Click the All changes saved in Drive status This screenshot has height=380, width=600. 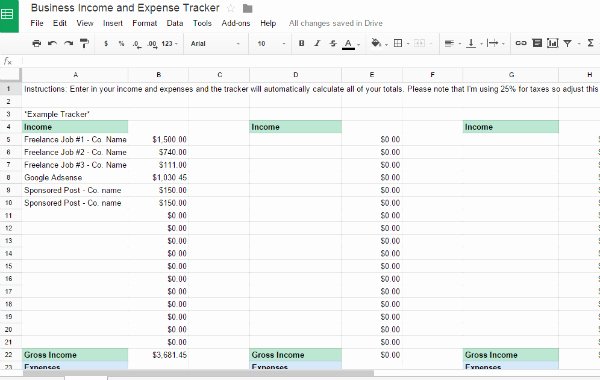(x=336, y=23)
